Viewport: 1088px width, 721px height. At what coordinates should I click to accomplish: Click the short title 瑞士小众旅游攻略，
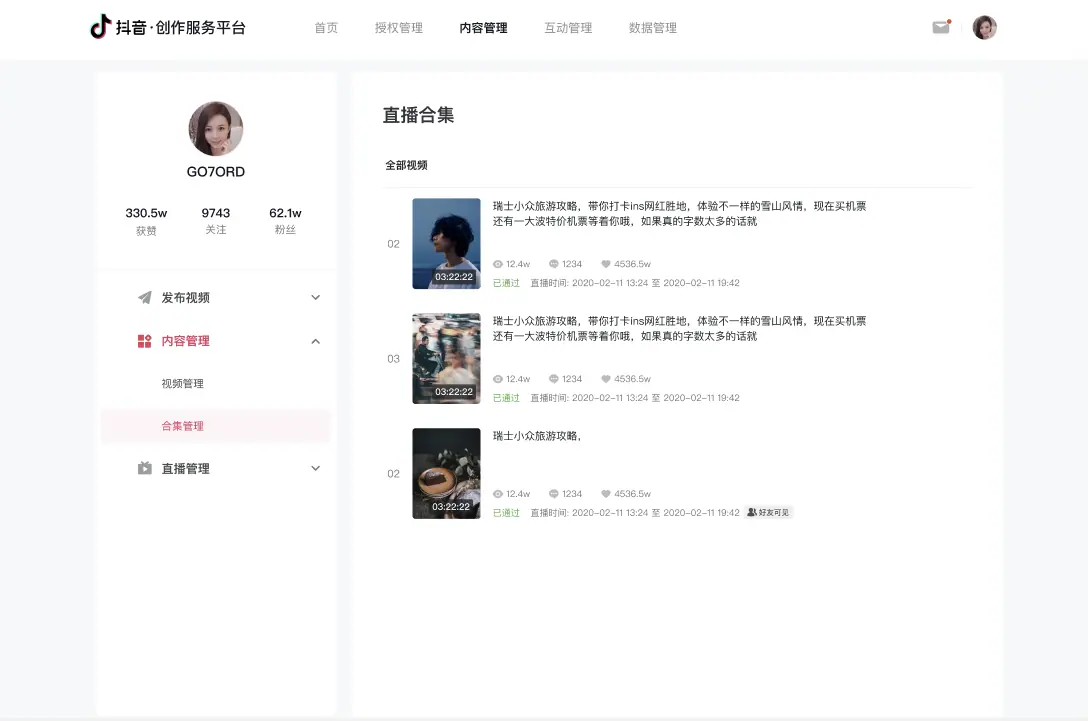[x=537, y=436]
